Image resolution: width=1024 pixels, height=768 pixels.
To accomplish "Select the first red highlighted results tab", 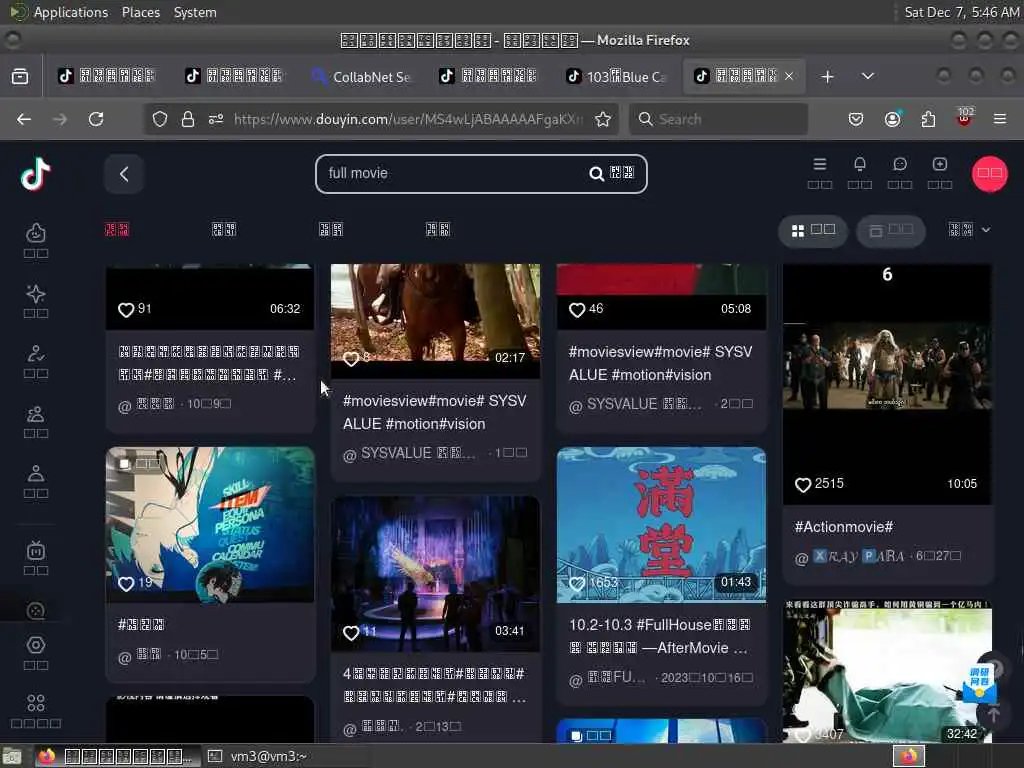I will pyautogui.click(x=117, y=229).
